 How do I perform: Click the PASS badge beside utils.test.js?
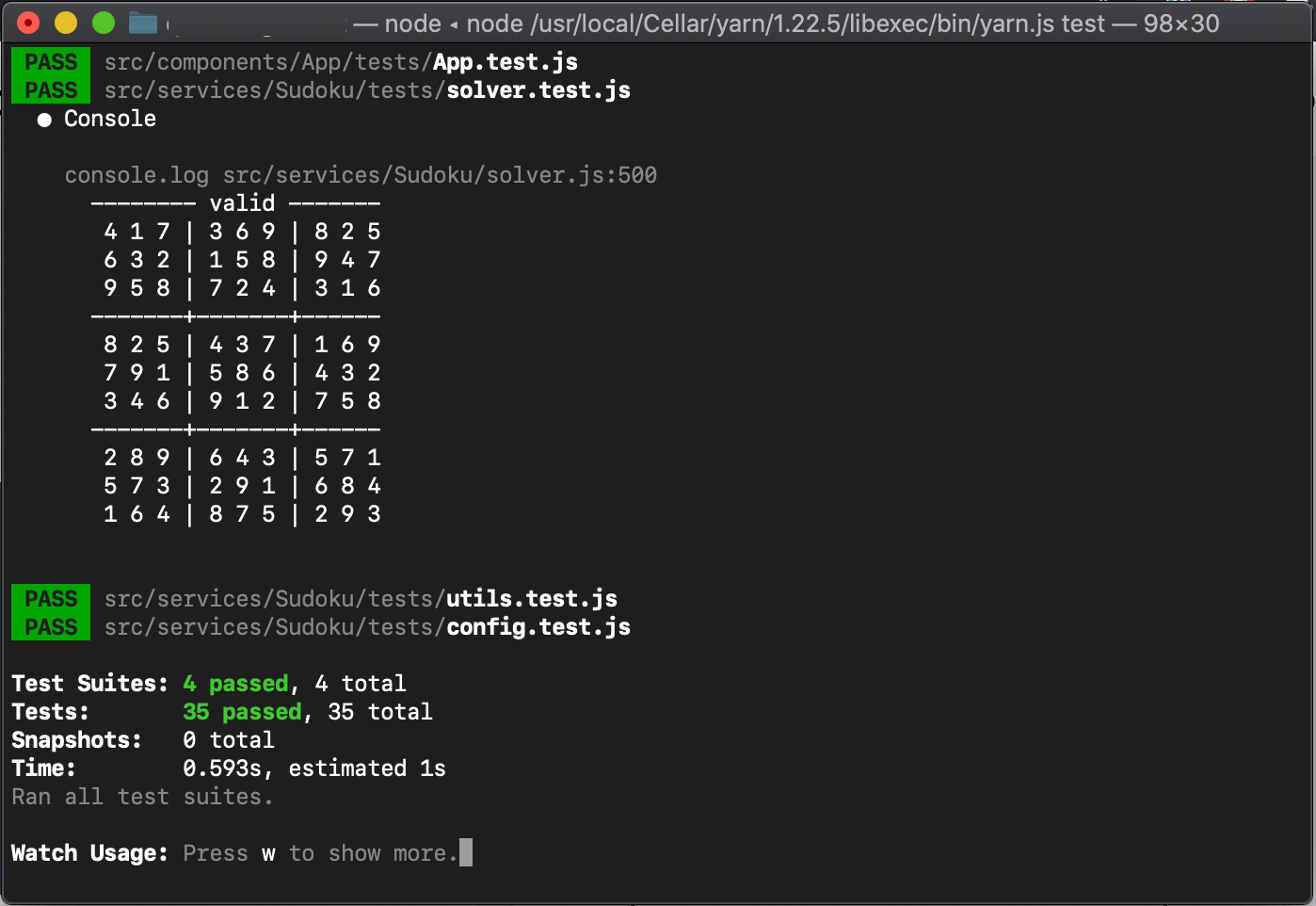click(x=51, y=599)
